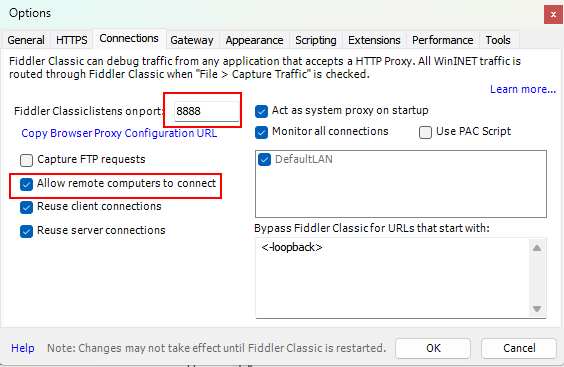Open the HTTPS tab

point(72,40)
